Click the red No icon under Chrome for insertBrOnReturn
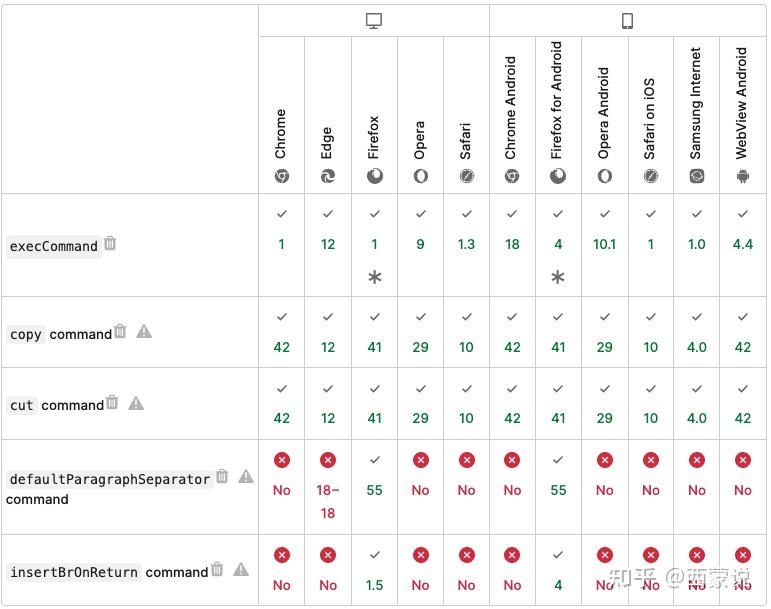 (282, 555)
